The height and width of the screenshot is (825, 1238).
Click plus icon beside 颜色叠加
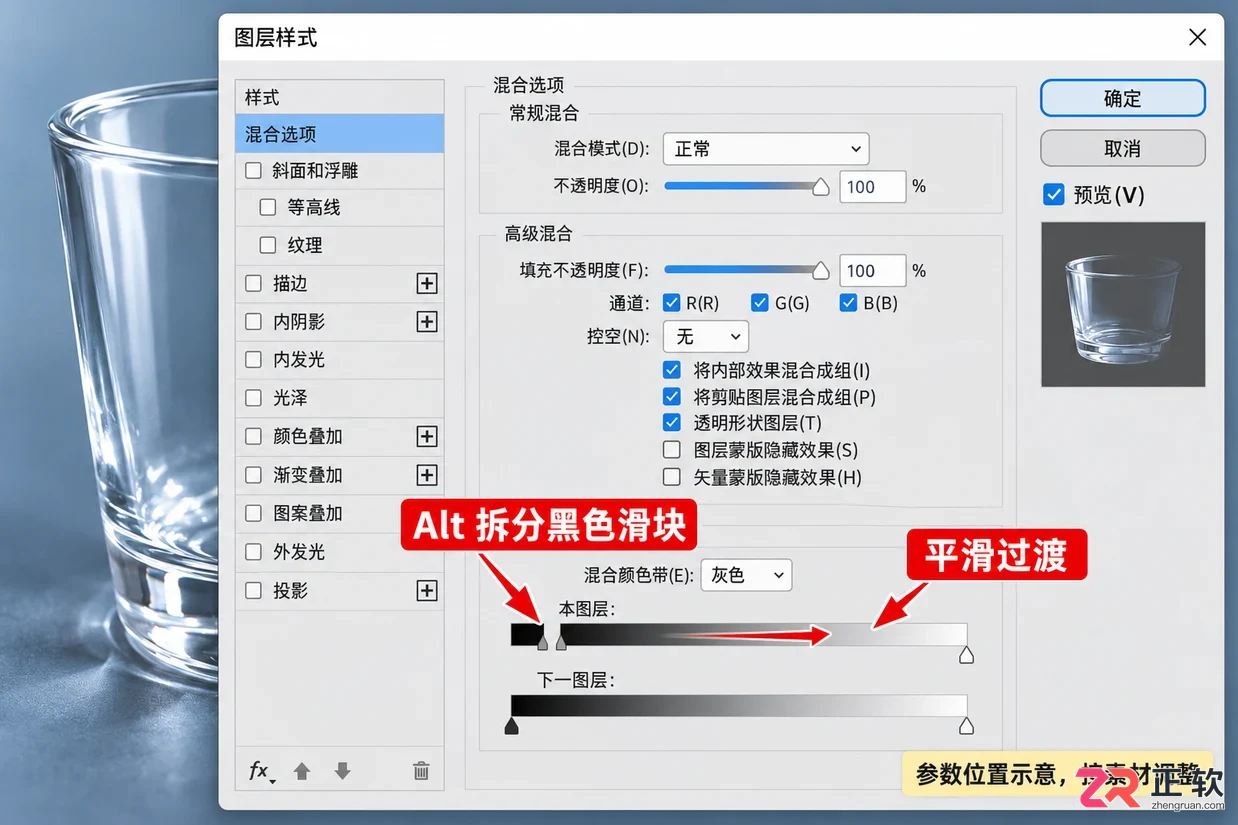click(x=427, y=437)
